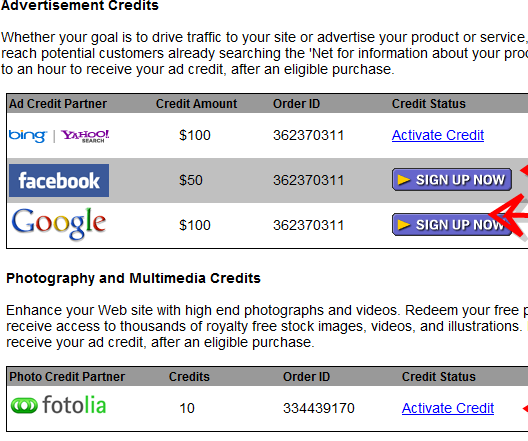This screenshot has height=441, width=528.
Task: Click the Facebook logo
Action: 59,180
